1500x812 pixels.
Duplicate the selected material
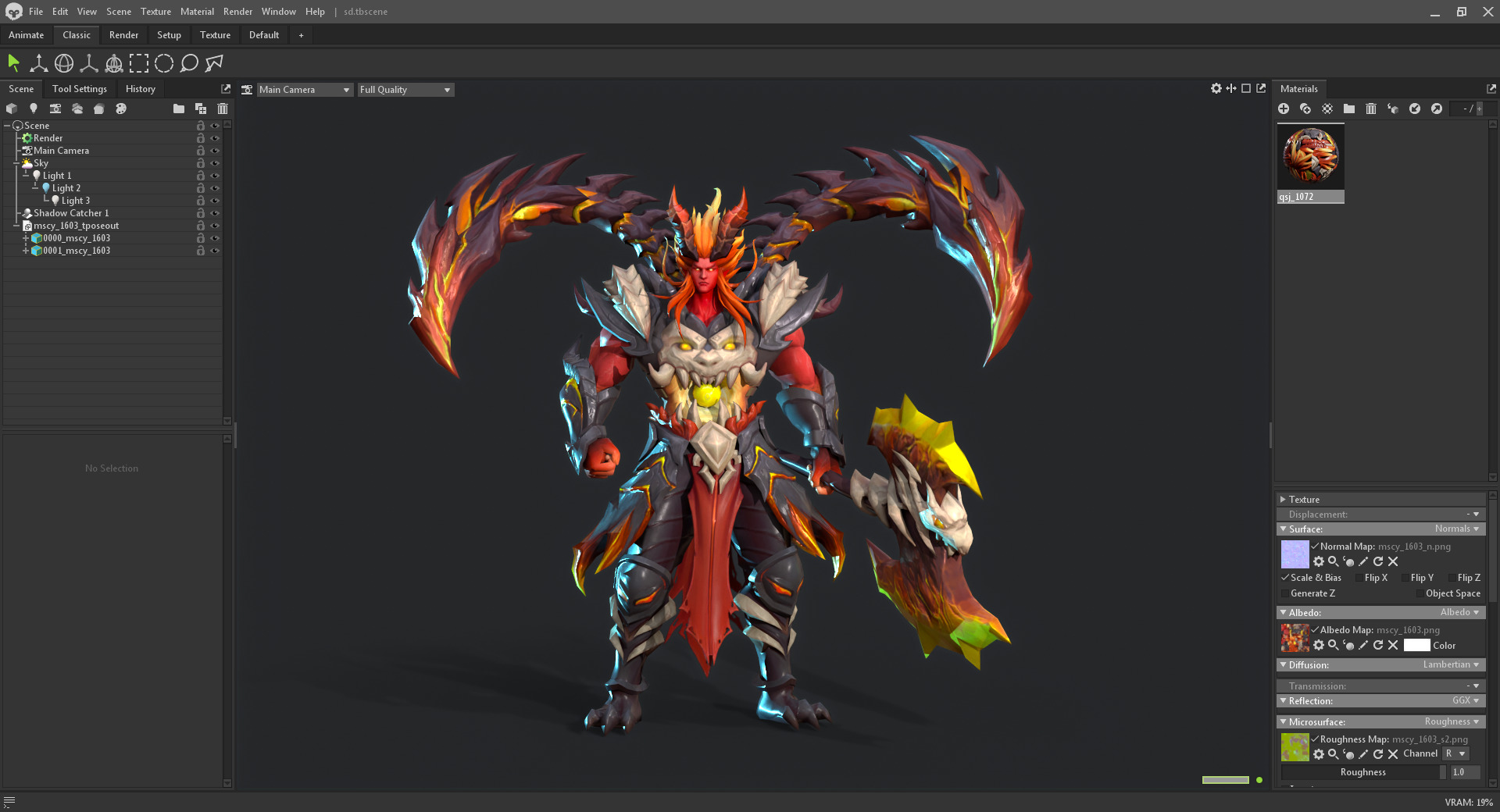pos(1305,109)
